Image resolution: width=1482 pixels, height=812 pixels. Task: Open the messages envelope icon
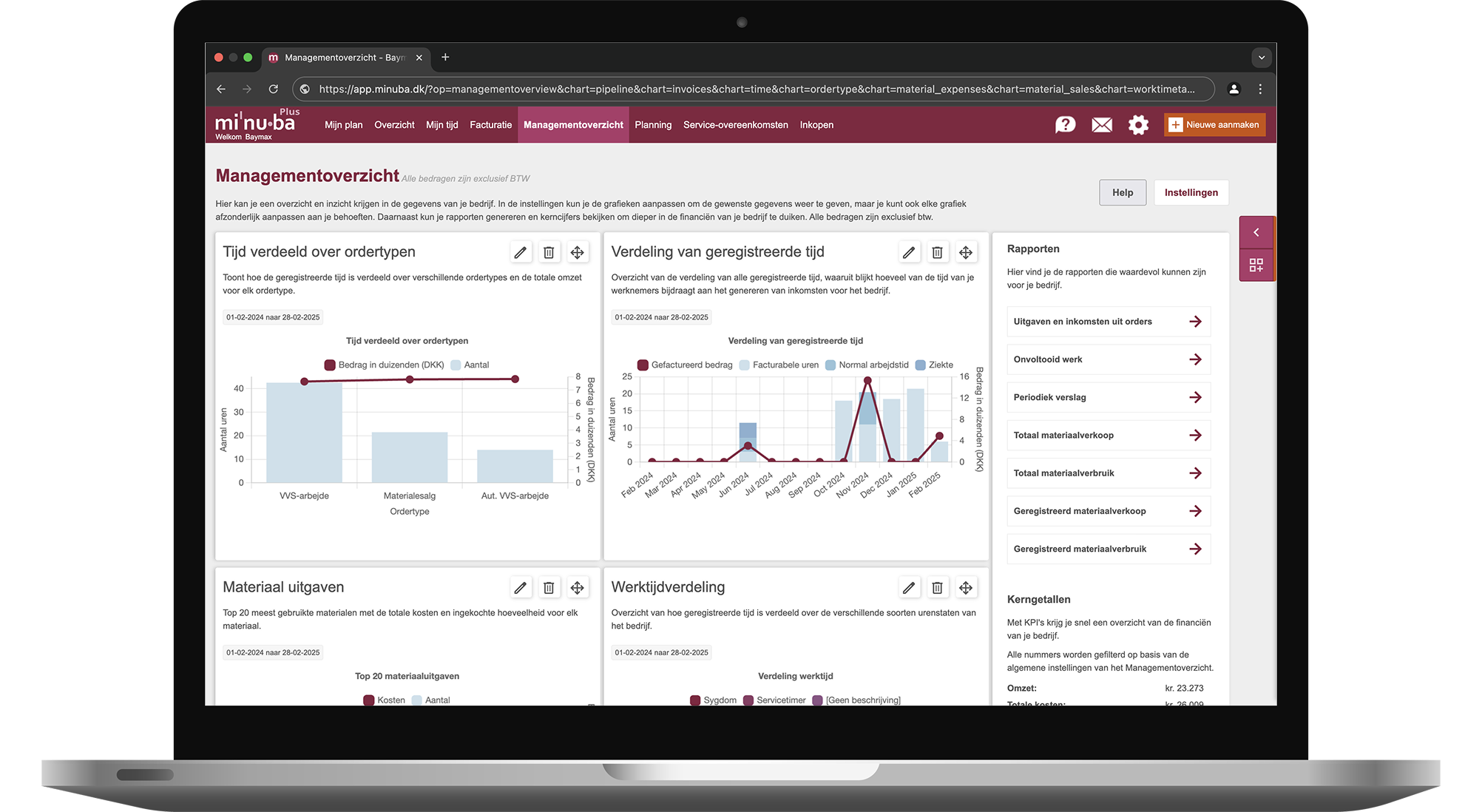point(1102,125)
